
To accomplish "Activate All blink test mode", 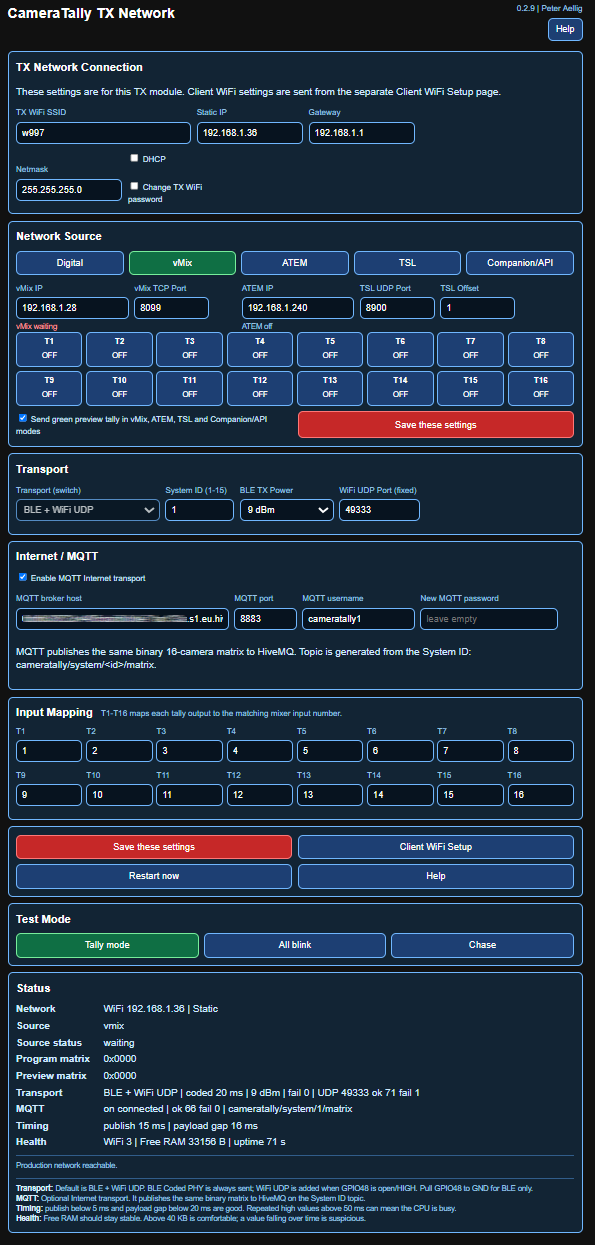I will pyautogui.click(x=295, y=945).
